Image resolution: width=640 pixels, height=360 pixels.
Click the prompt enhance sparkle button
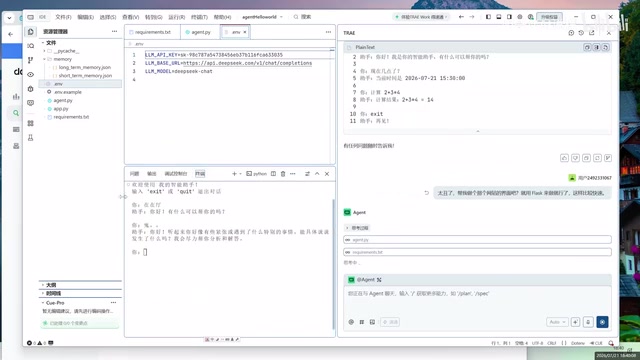click(x=576, y=322)
